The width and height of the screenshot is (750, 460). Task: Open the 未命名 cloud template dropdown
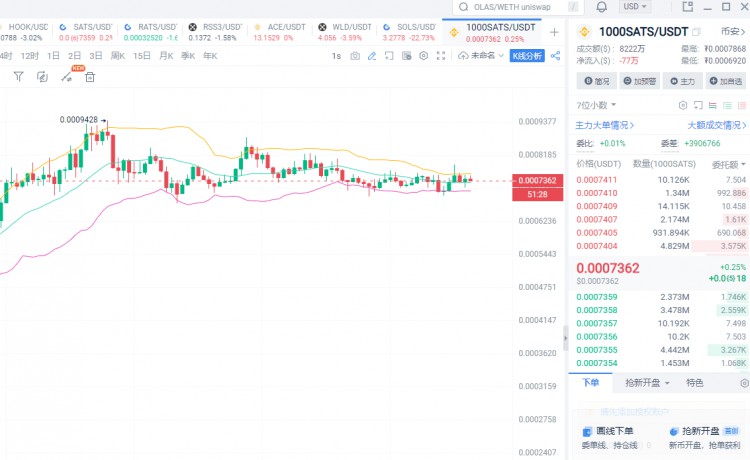(x=481, y=55)
